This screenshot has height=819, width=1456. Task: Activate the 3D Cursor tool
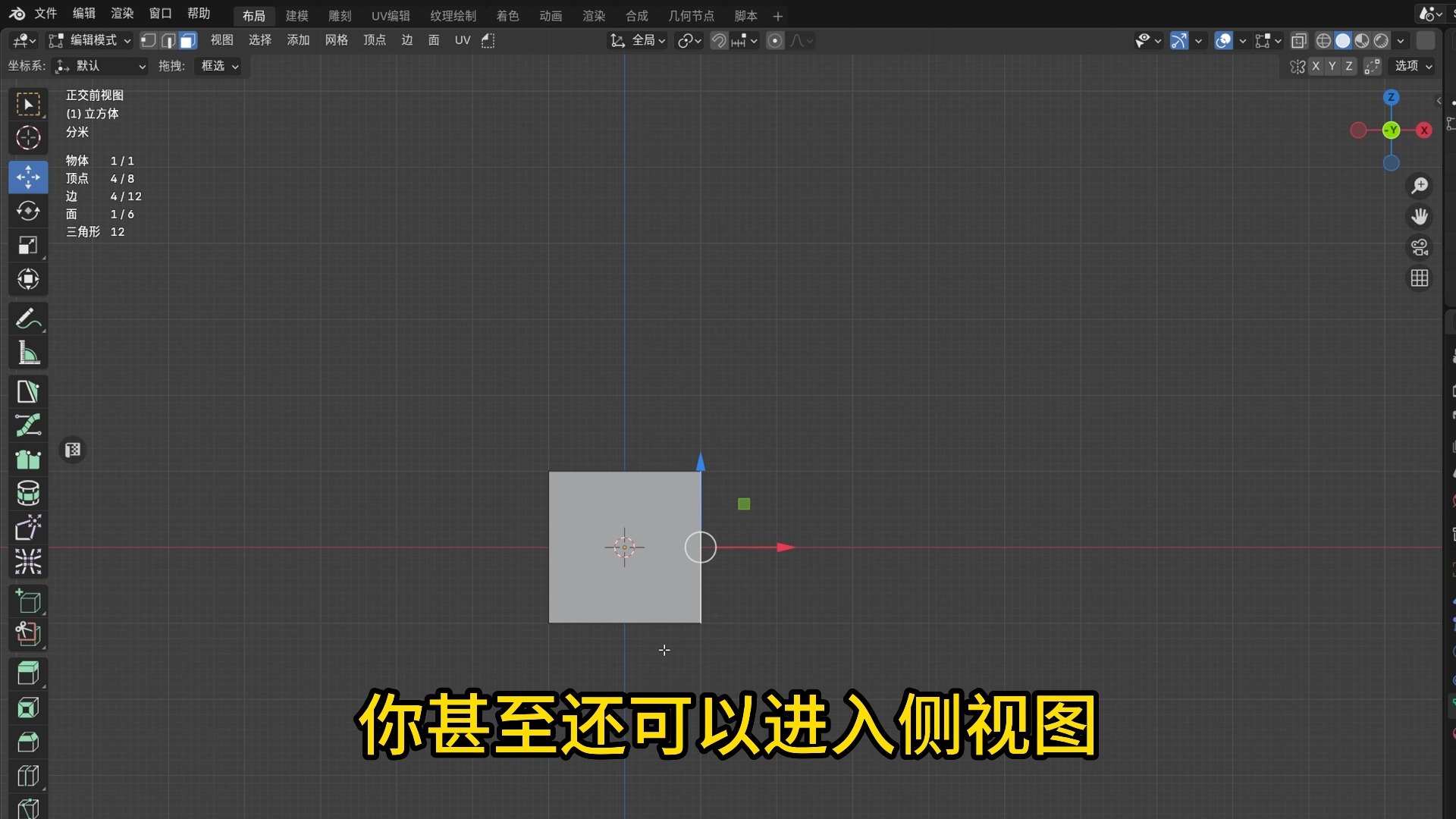pos(28,138)
